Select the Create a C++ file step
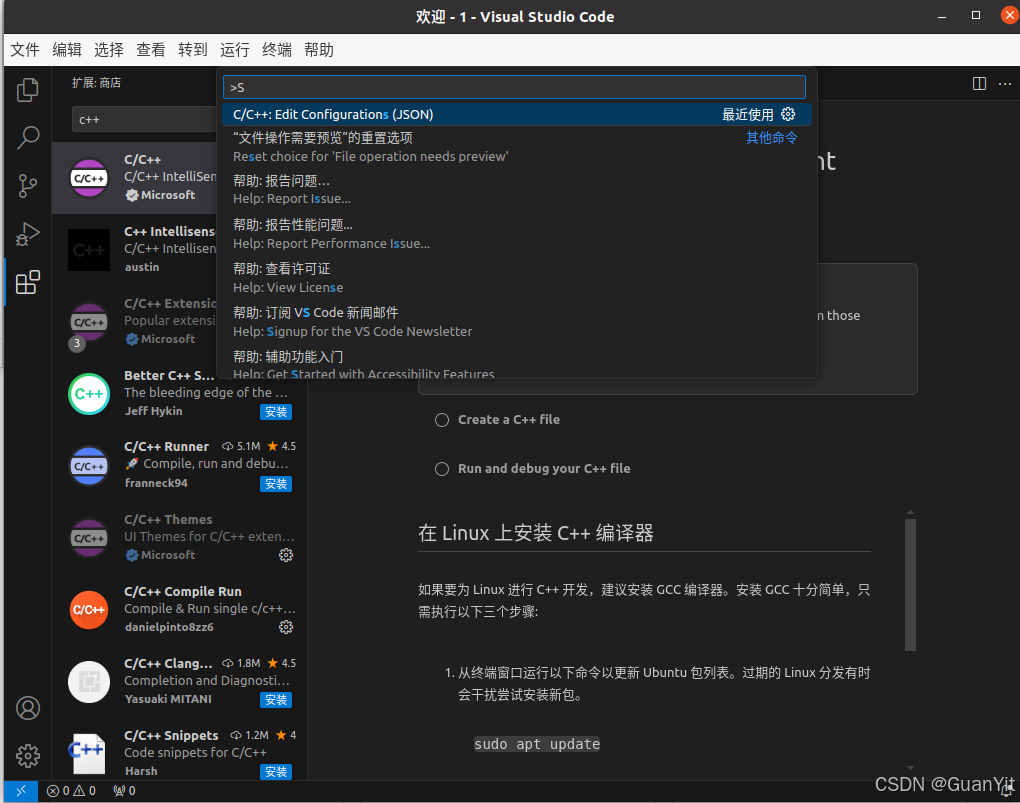 509,420
